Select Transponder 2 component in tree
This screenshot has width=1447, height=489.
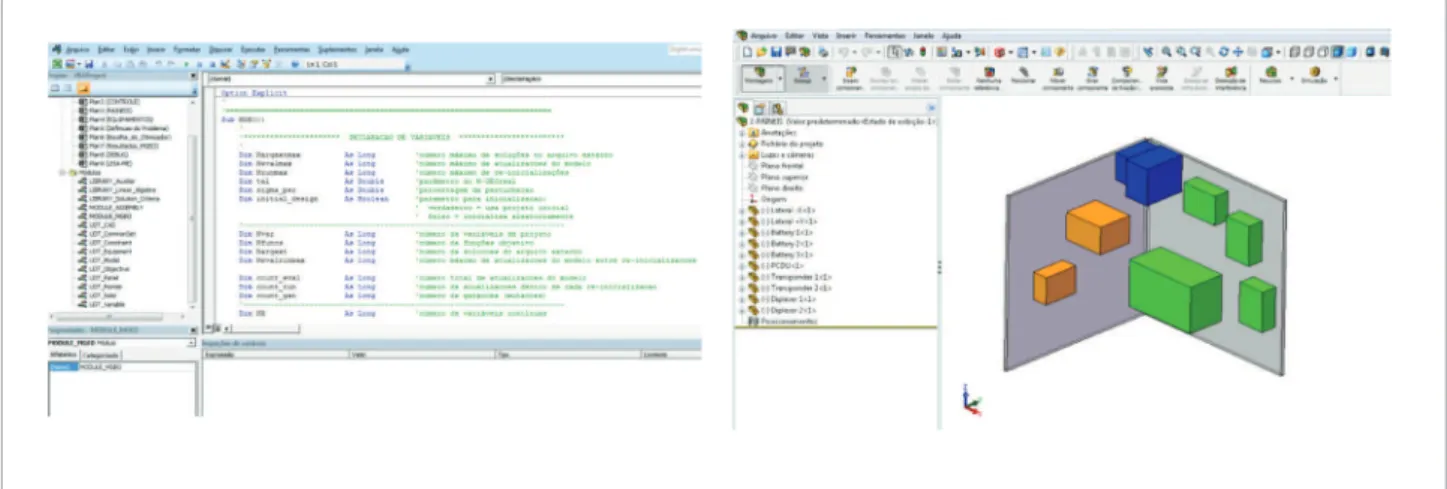pos(795,288)
